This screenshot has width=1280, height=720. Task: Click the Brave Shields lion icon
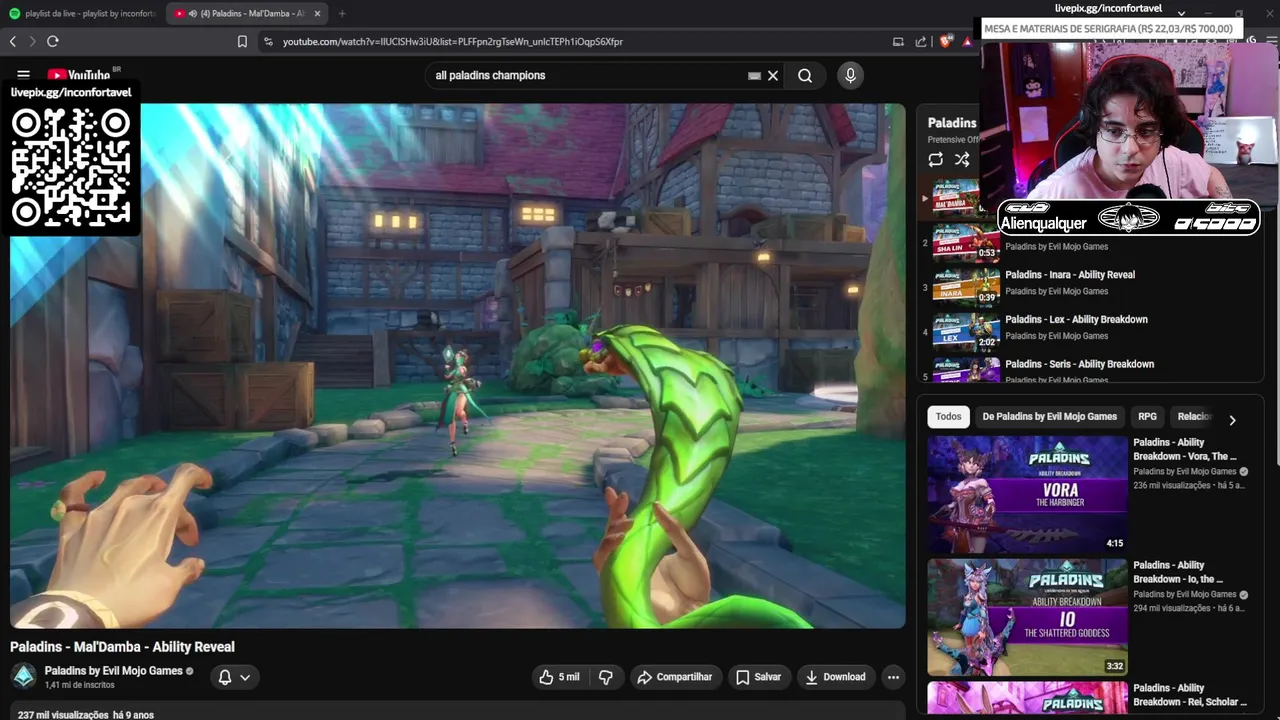tap(945, 41)
